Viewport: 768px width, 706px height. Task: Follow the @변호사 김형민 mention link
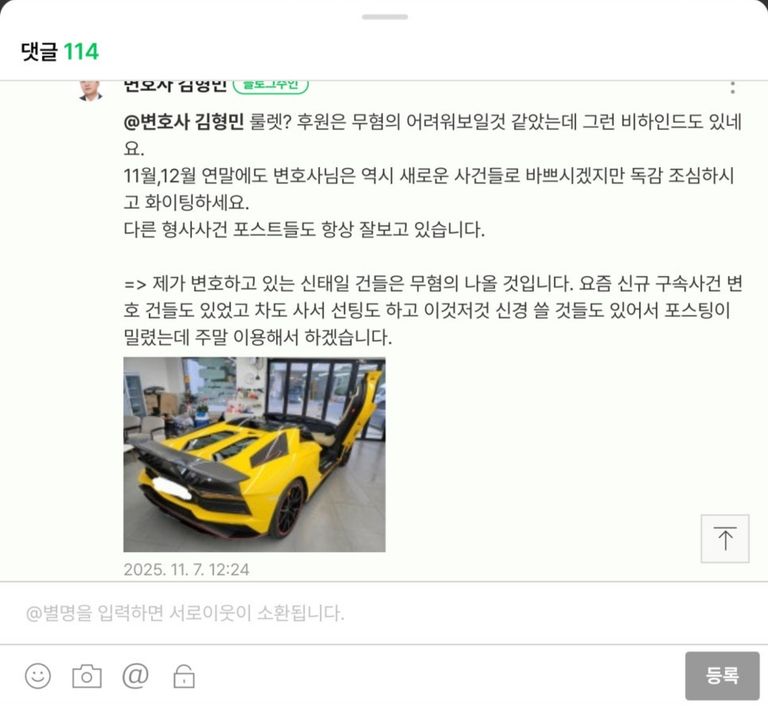click(184, 121)
